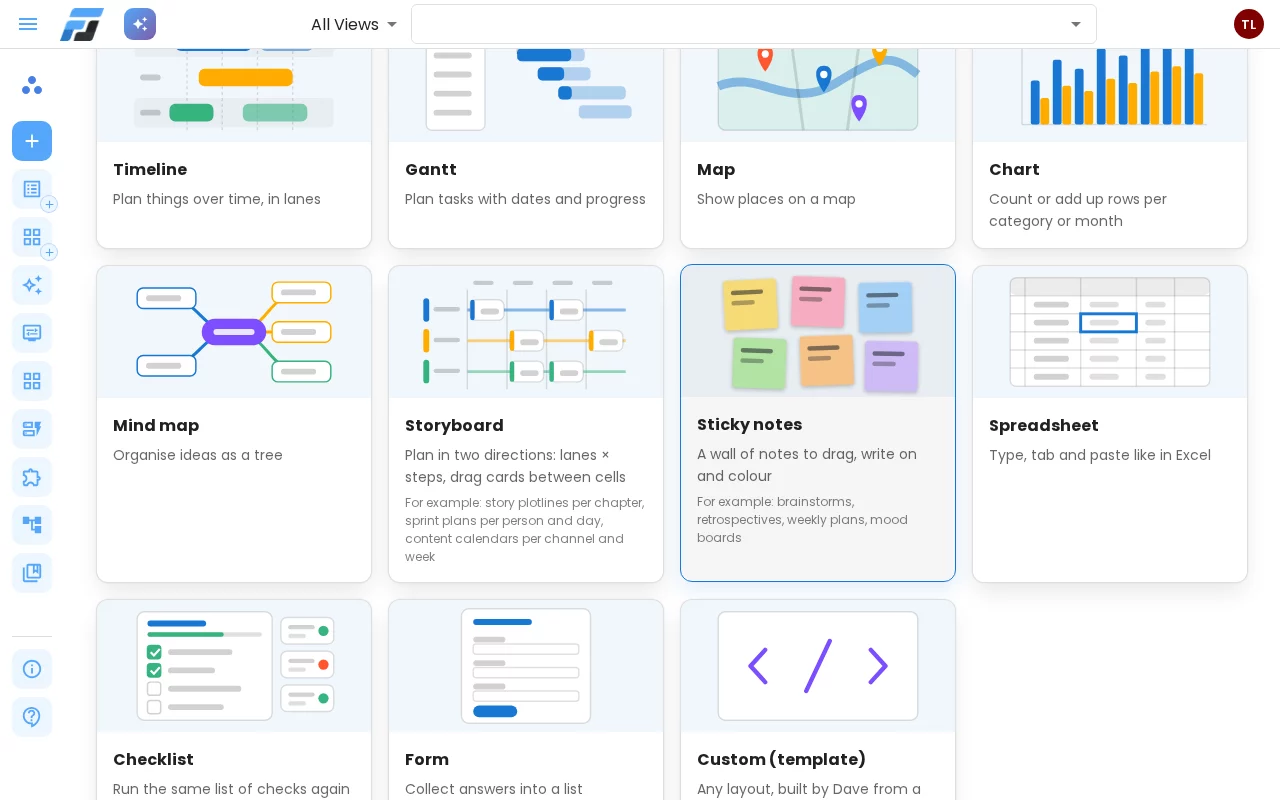The height and width of the screenshot is (800, 1280).
Task: Select the Sticky notes card title
Action: click(x=749, y=424)
